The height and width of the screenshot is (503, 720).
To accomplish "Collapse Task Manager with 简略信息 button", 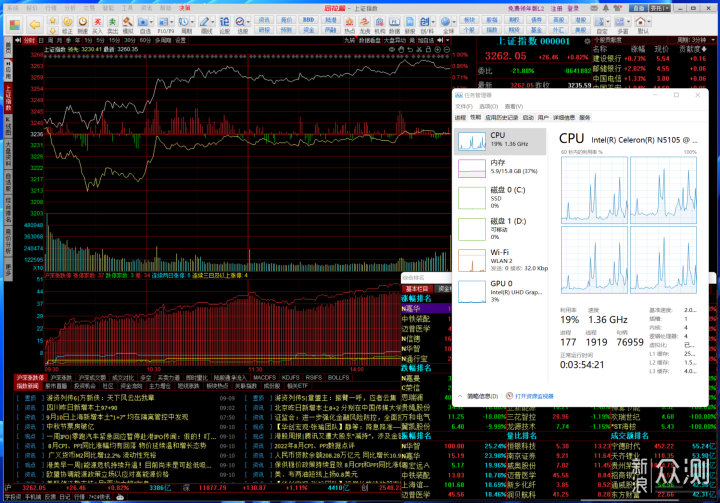I will 479,396.
